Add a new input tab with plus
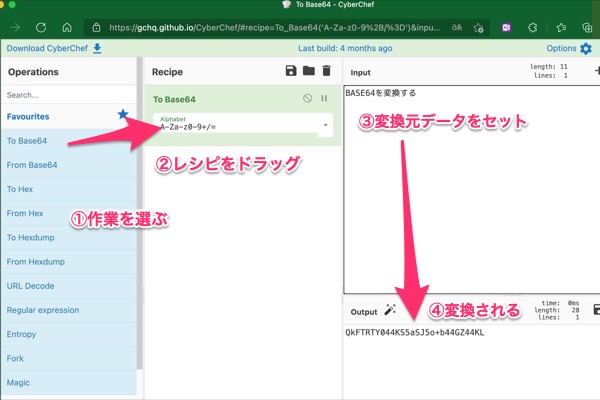 (596, 71)
